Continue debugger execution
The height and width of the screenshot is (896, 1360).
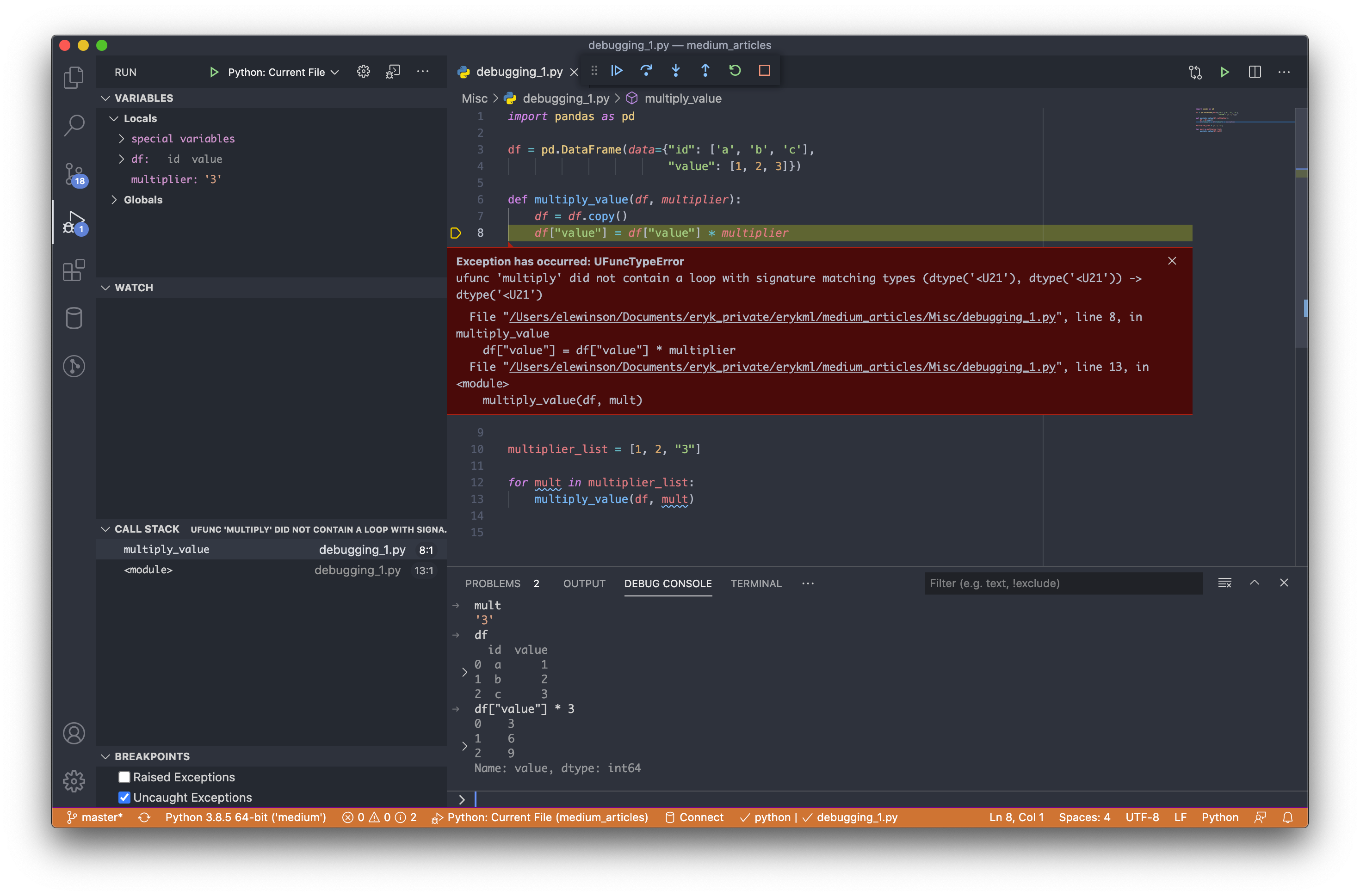point(616,71)
